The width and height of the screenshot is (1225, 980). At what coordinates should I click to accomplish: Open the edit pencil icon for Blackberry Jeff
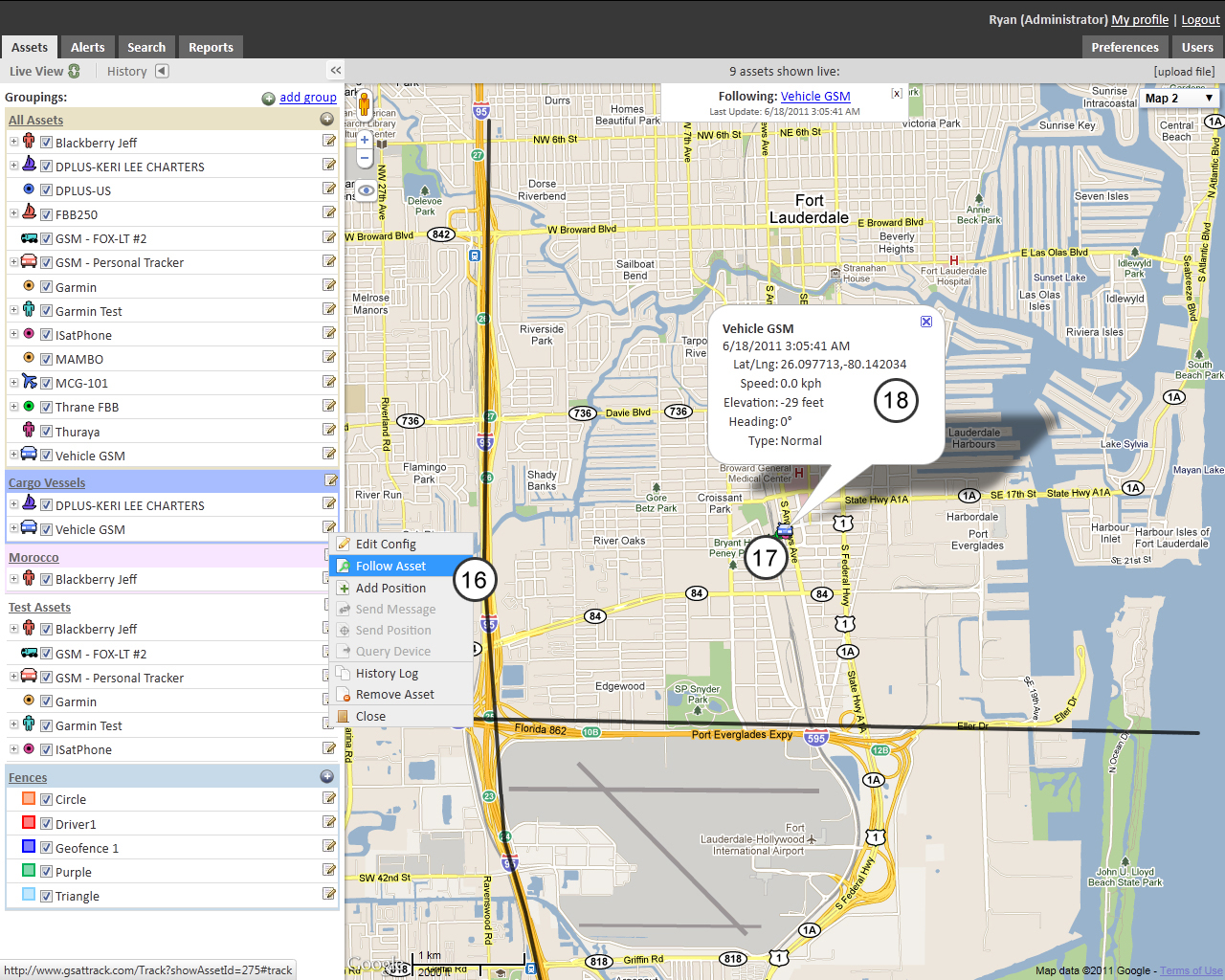pos(329,140)
